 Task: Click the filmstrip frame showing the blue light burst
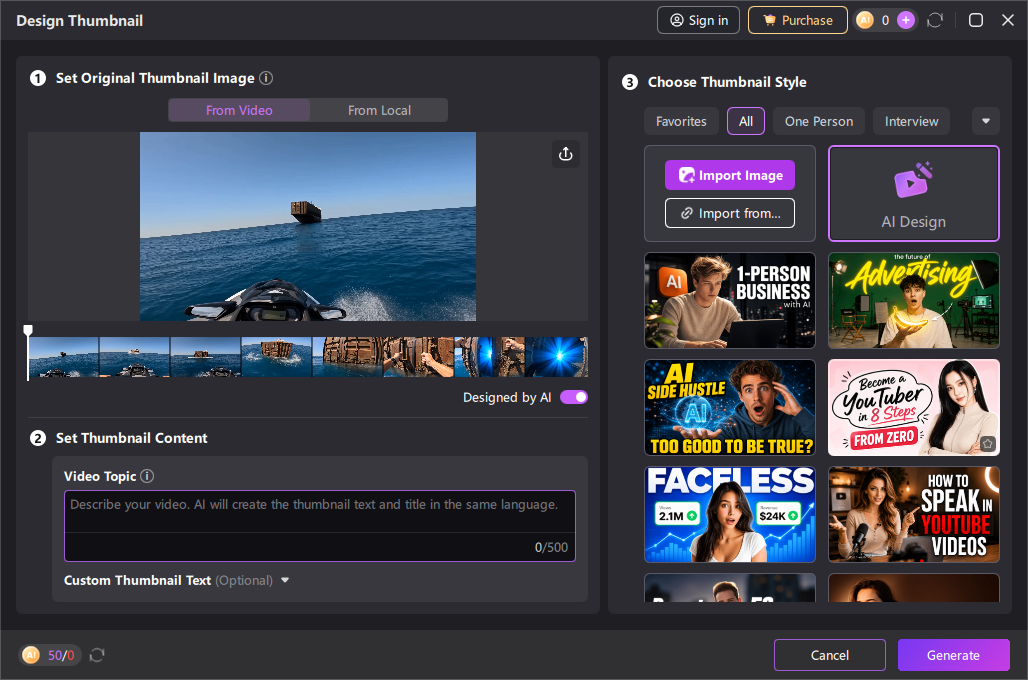click(x=557, y=357)
